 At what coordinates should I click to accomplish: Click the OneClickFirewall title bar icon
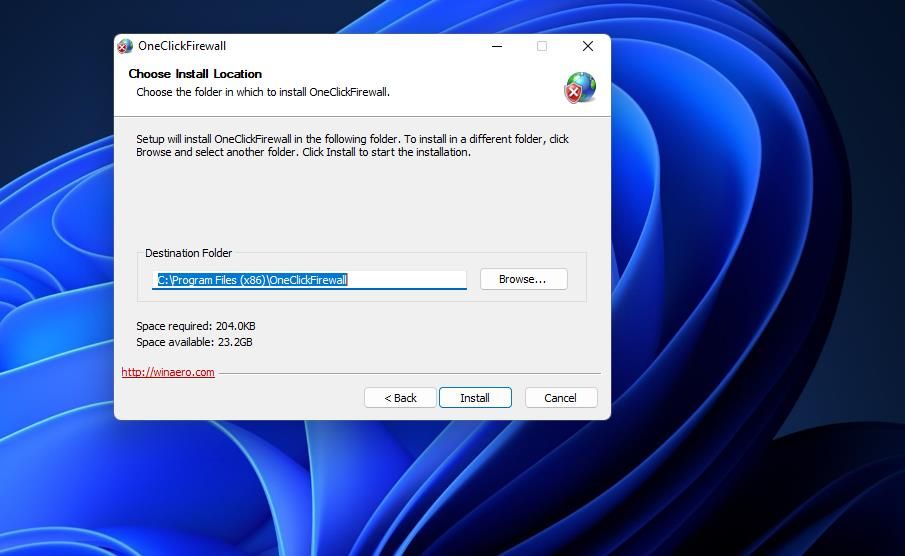[125, 46]
